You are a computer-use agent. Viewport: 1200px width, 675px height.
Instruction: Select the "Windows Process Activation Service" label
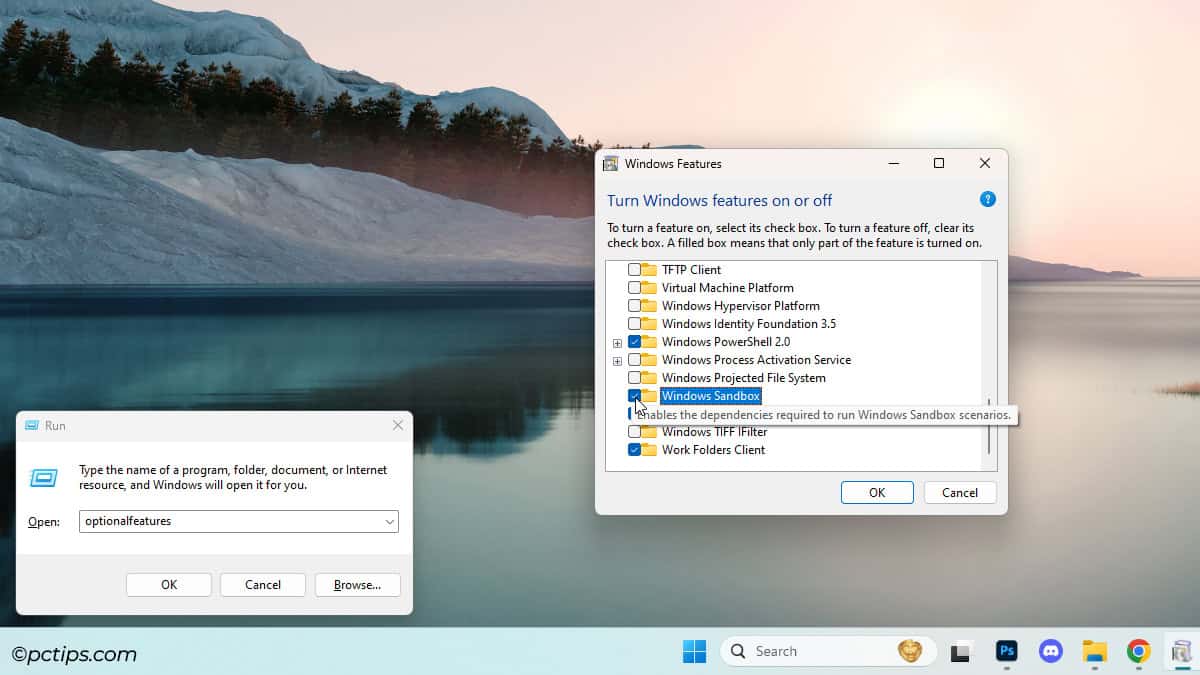click(x=757, y=360)
